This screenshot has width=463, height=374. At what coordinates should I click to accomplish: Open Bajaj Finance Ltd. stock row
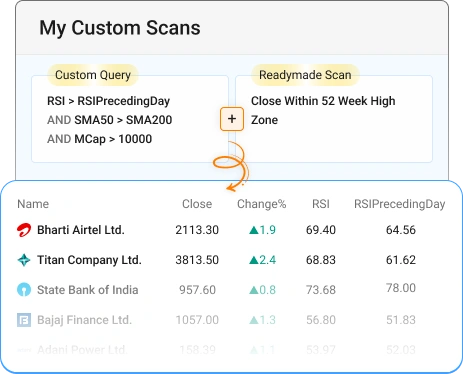tap(231, 320)
